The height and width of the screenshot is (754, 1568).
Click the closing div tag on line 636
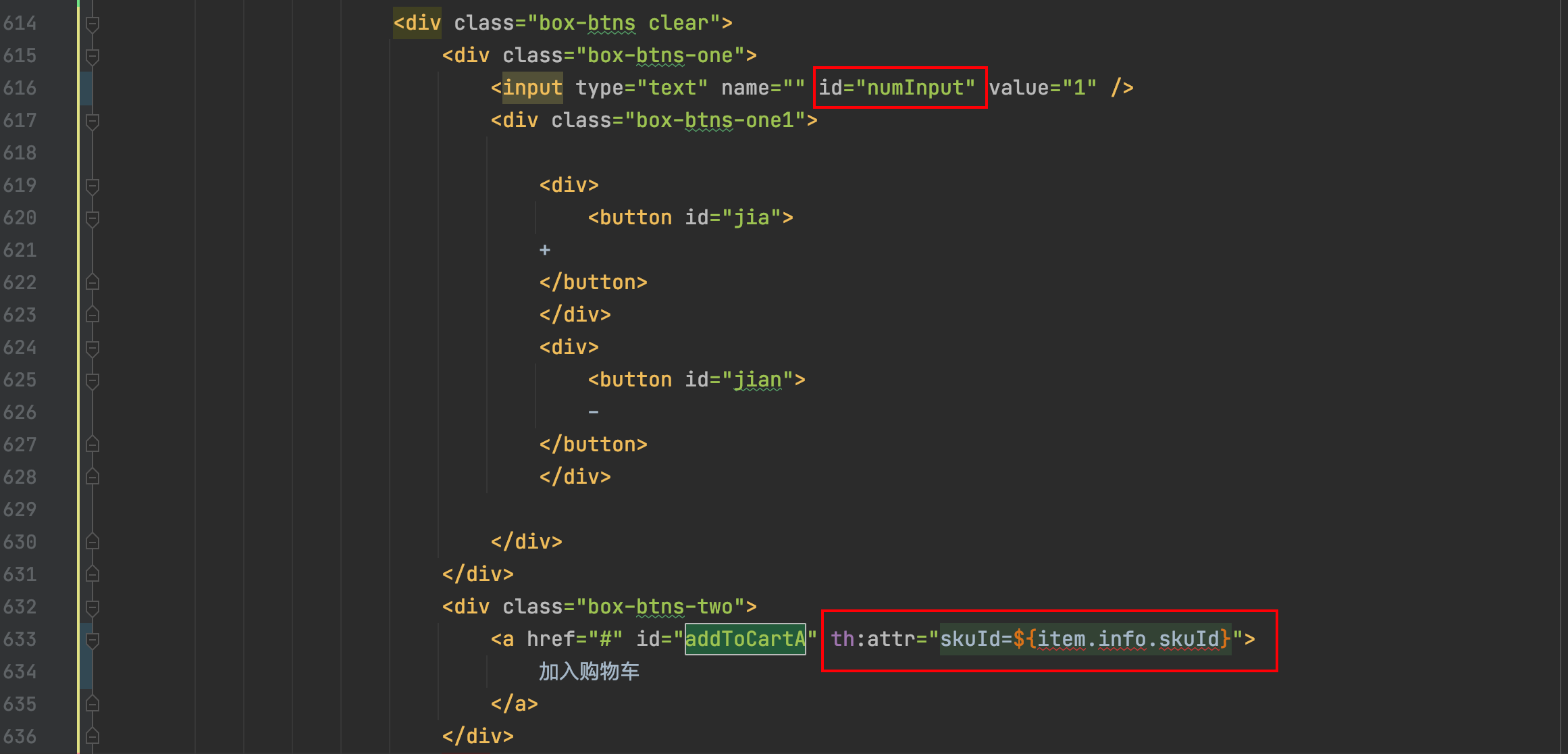click(x=478, y=736)
